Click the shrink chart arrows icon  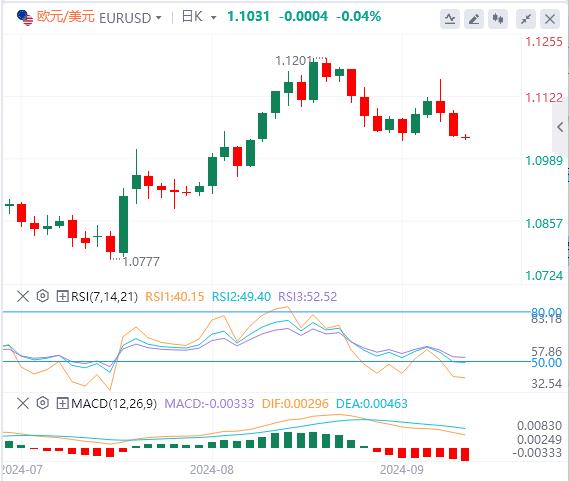(526, 19)
